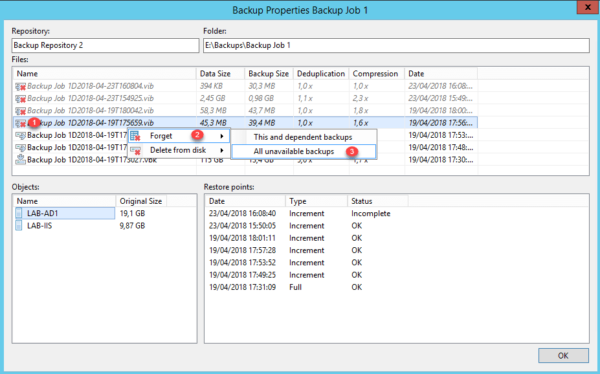The image size is (600, 374).
Task: Click the 58,3 MB data size cell
Action: coord(213,111)
